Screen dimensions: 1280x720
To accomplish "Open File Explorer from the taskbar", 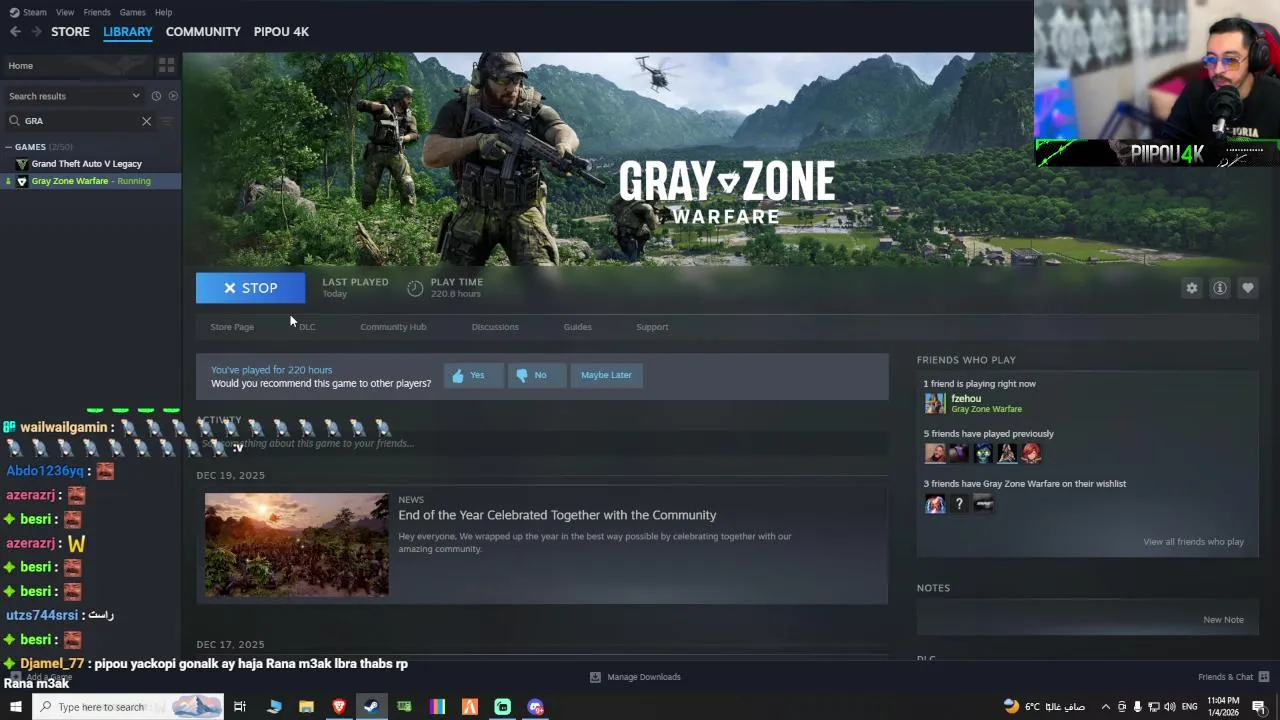I will click(306, 707).
